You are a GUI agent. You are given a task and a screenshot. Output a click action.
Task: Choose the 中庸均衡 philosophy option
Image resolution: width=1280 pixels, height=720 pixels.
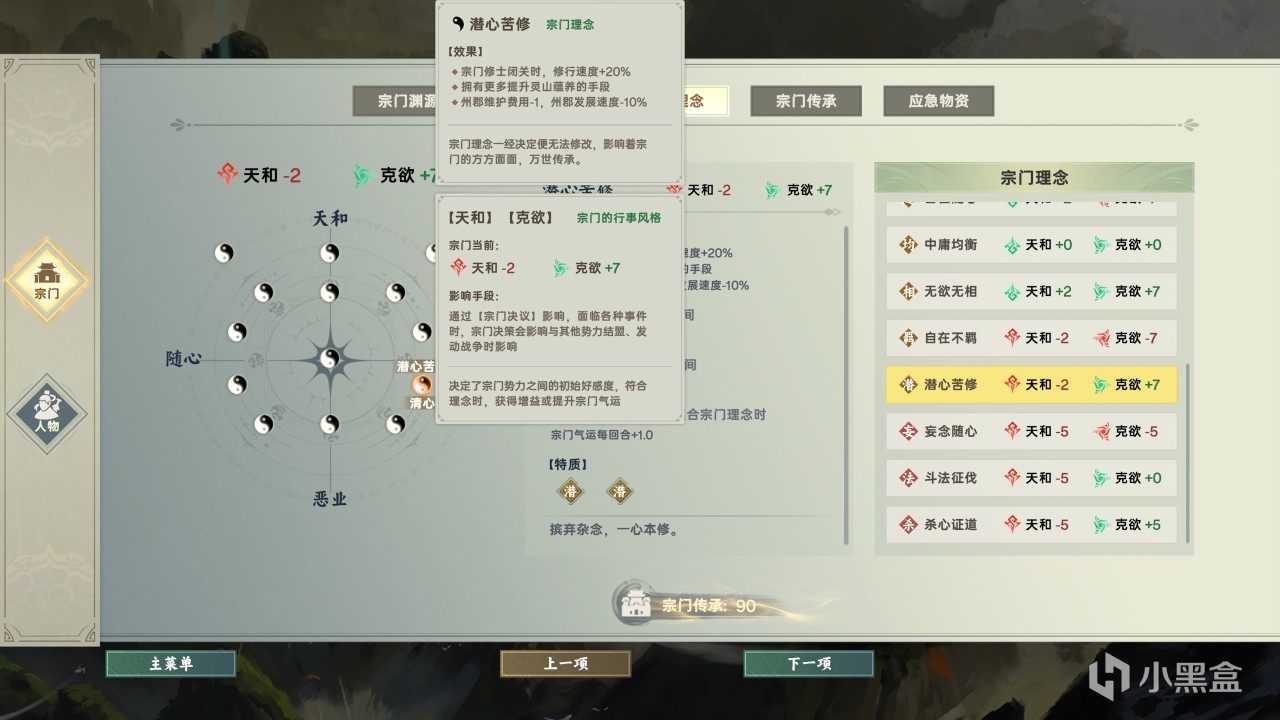click(1031, 244)
